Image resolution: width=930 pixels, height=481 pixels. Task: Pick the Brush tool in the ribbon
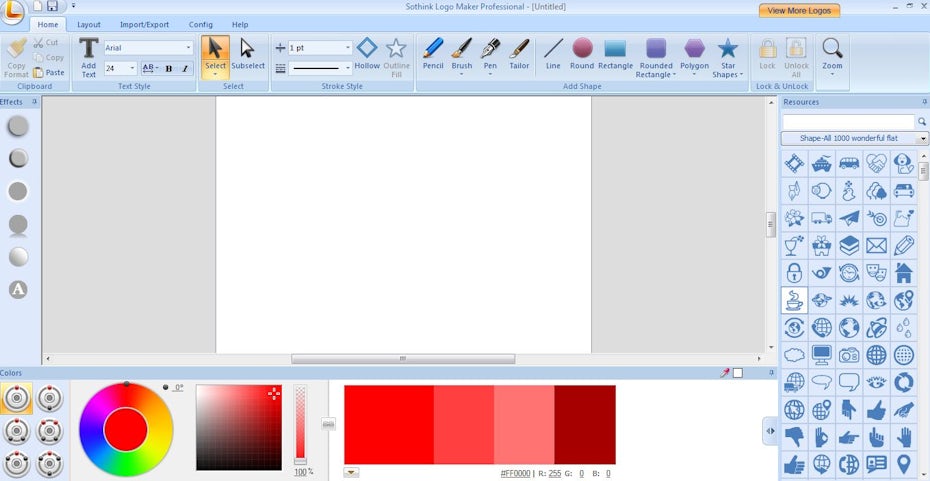point(461,54)
